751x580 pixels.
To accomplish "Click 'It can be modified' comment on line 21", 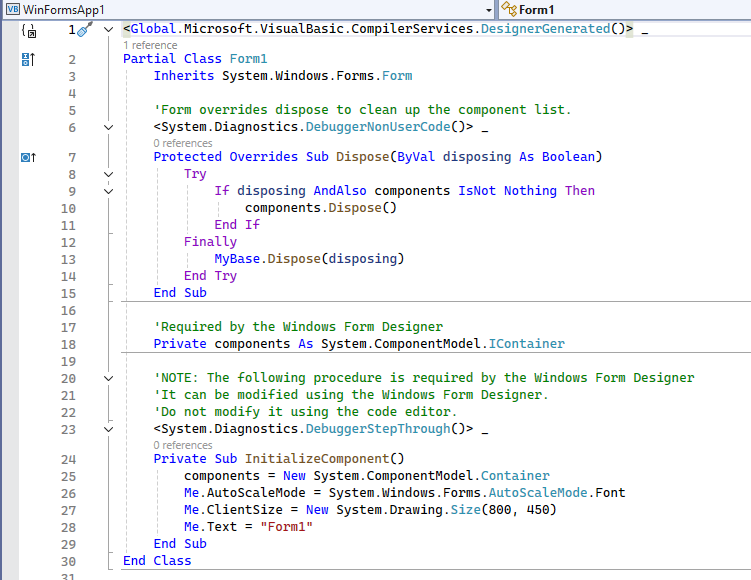I will pos(351,395).
